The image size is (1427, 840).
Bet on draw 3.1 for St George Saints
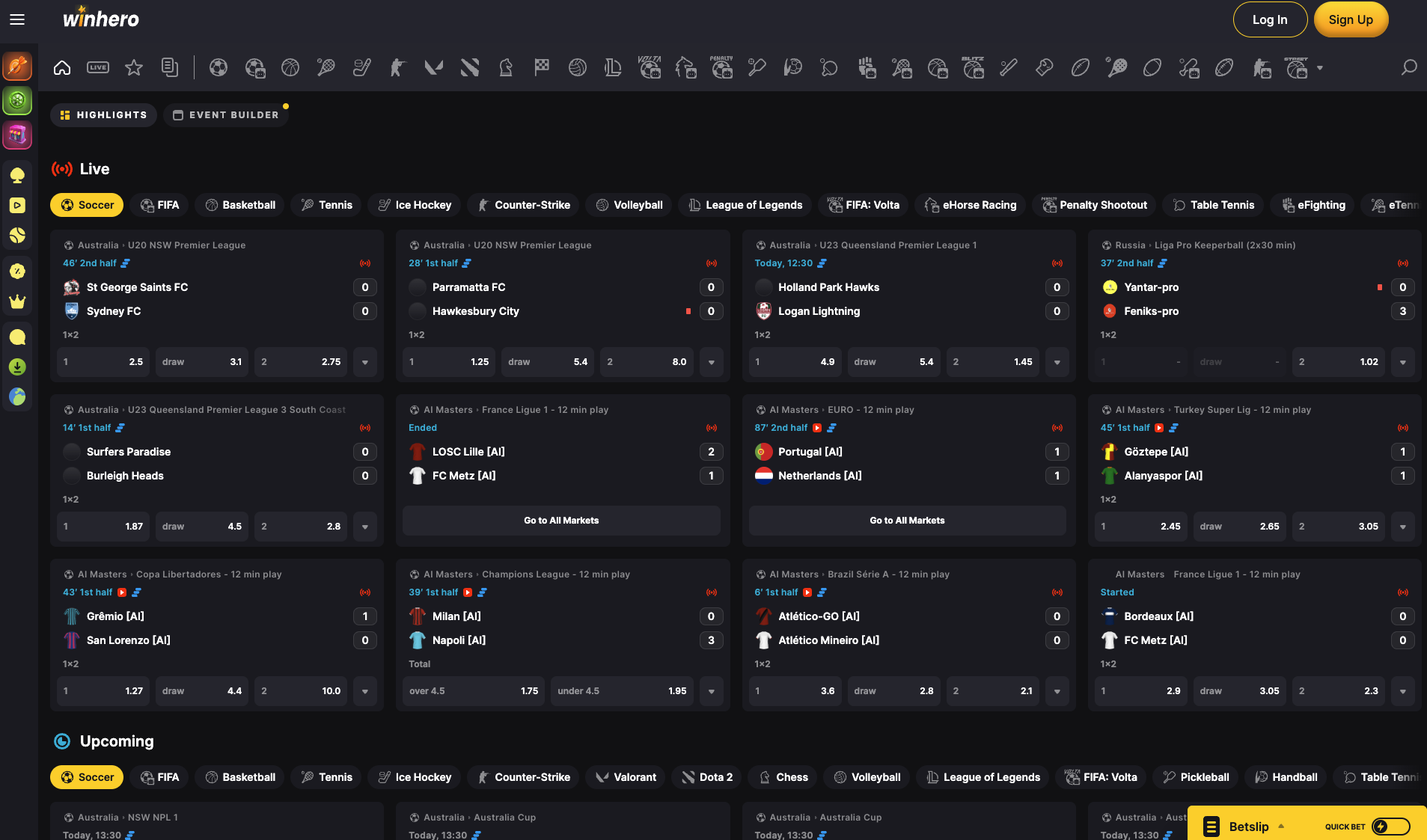coord(202,362)
